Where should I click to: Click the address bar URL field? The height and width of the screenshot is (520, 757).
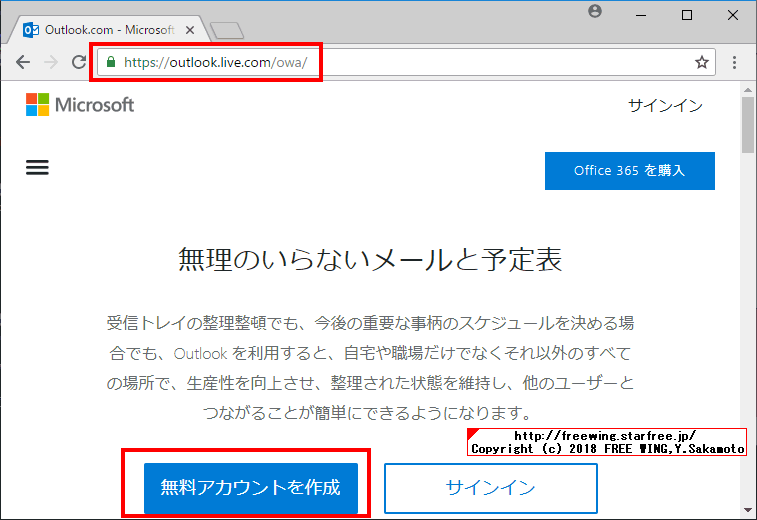point(407,62)
